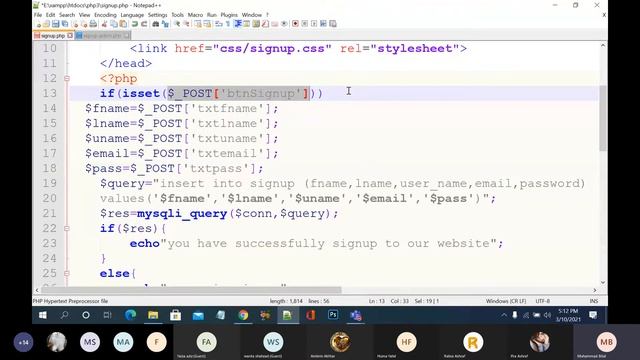The image size is (640, 360).
Task: Click the Find binoculars icon
Action: [156, 24]
